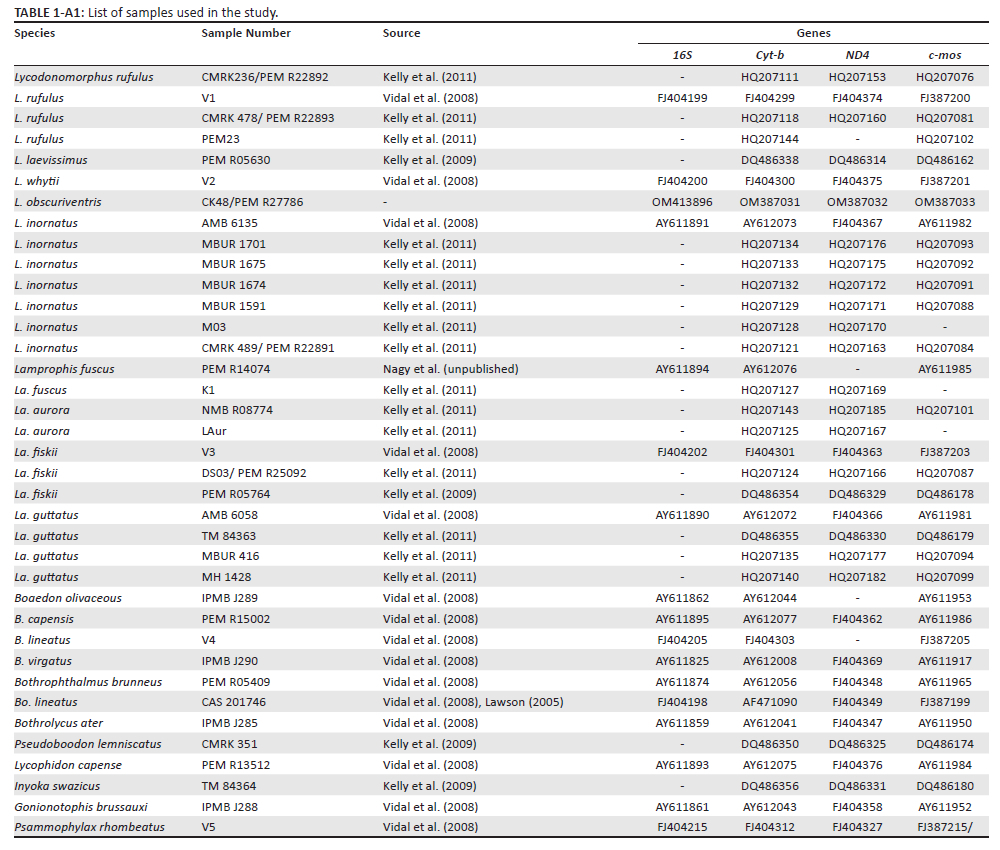1000x850 pixels.
Task: Click the TABLE 1-A1 caption title
Action: click(146, 12)
